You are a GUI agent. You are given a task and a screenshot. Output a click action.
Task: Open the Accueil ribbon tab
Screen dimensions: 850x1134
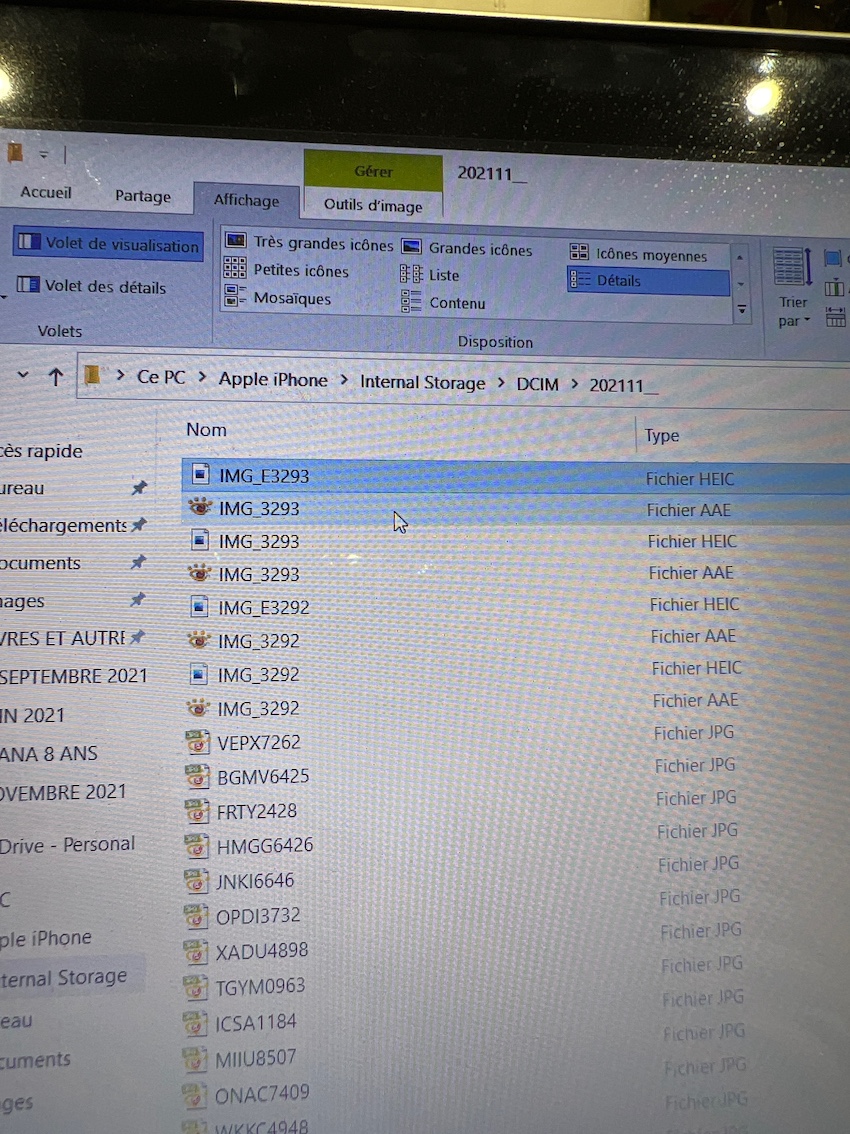point(46,192)
